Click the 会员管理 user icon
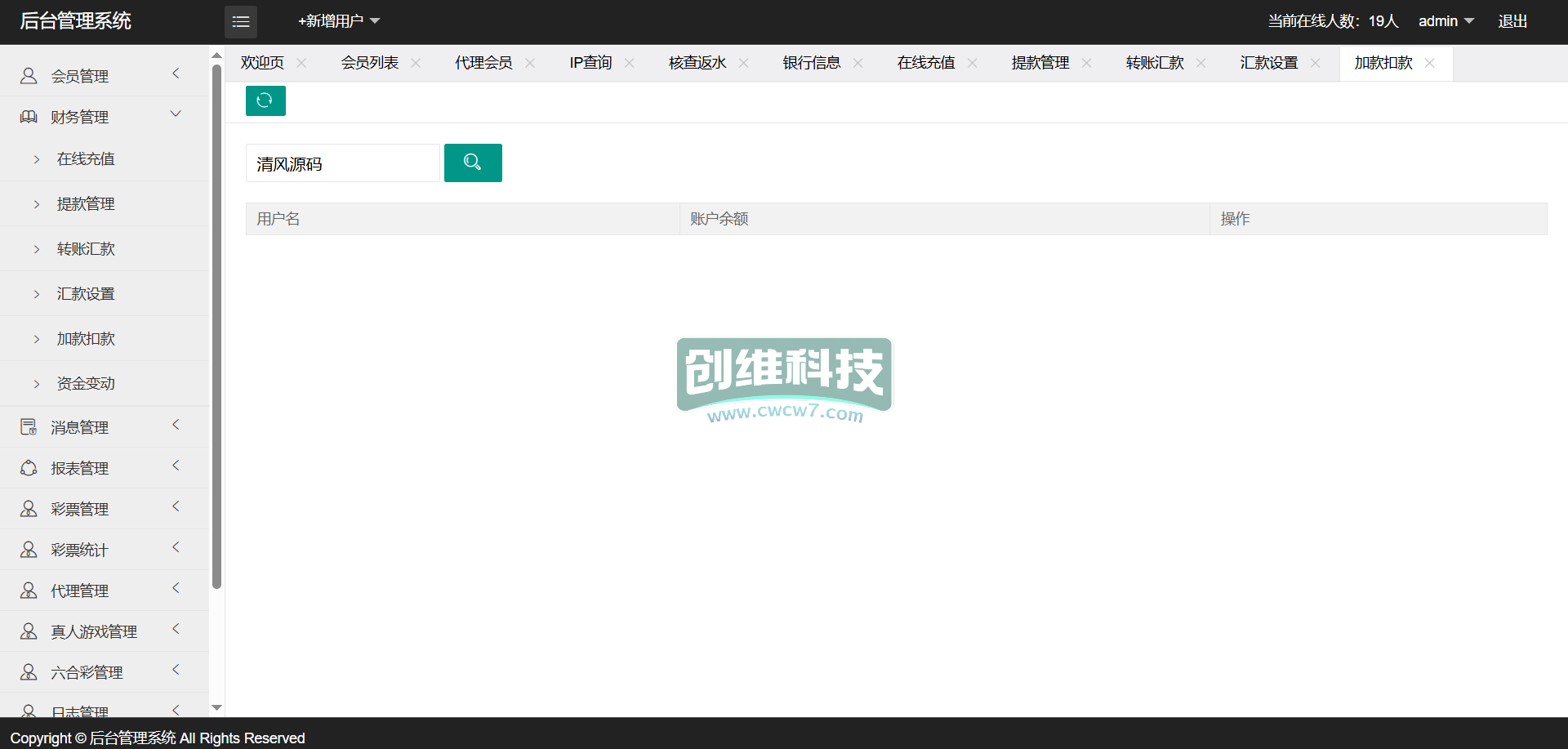Screen dimensions: 1568x749 point(29,76)
